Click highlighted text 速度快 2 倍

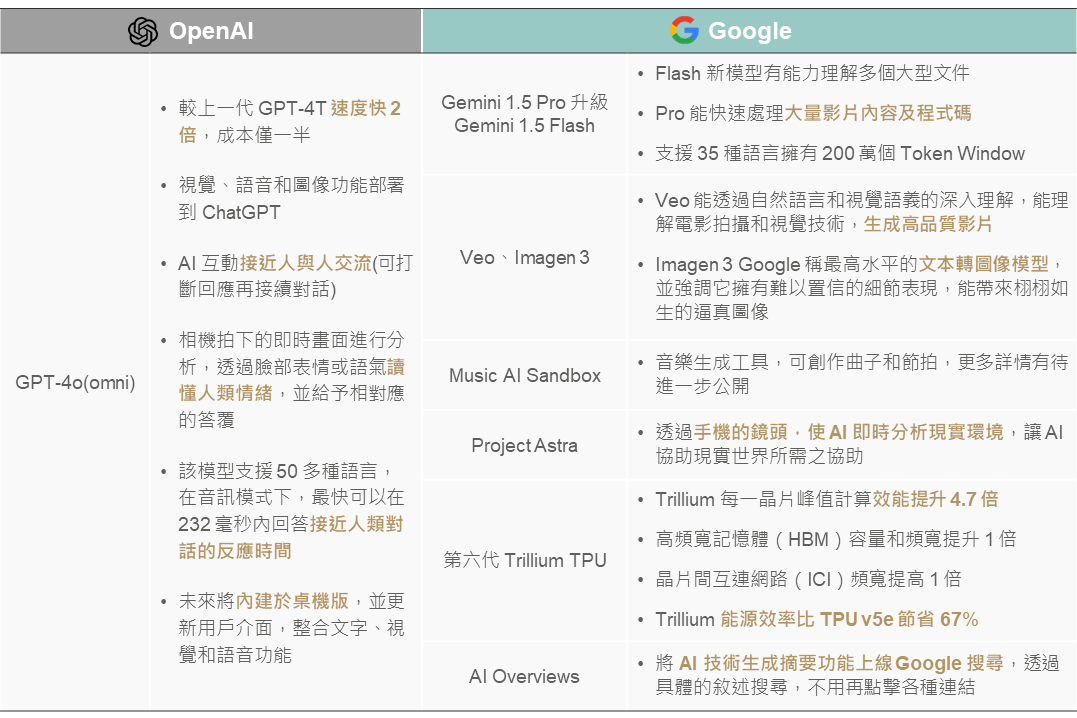pos(365,108)
